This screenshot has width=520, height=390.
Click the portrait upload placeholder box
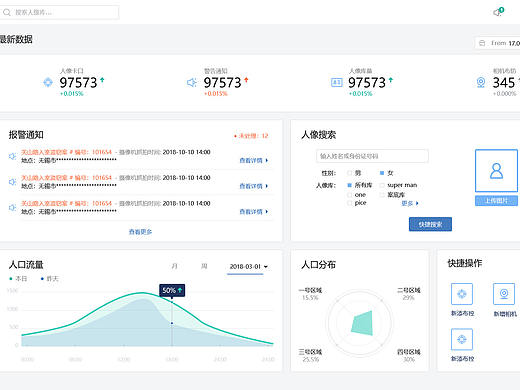[x=496, y=171]
